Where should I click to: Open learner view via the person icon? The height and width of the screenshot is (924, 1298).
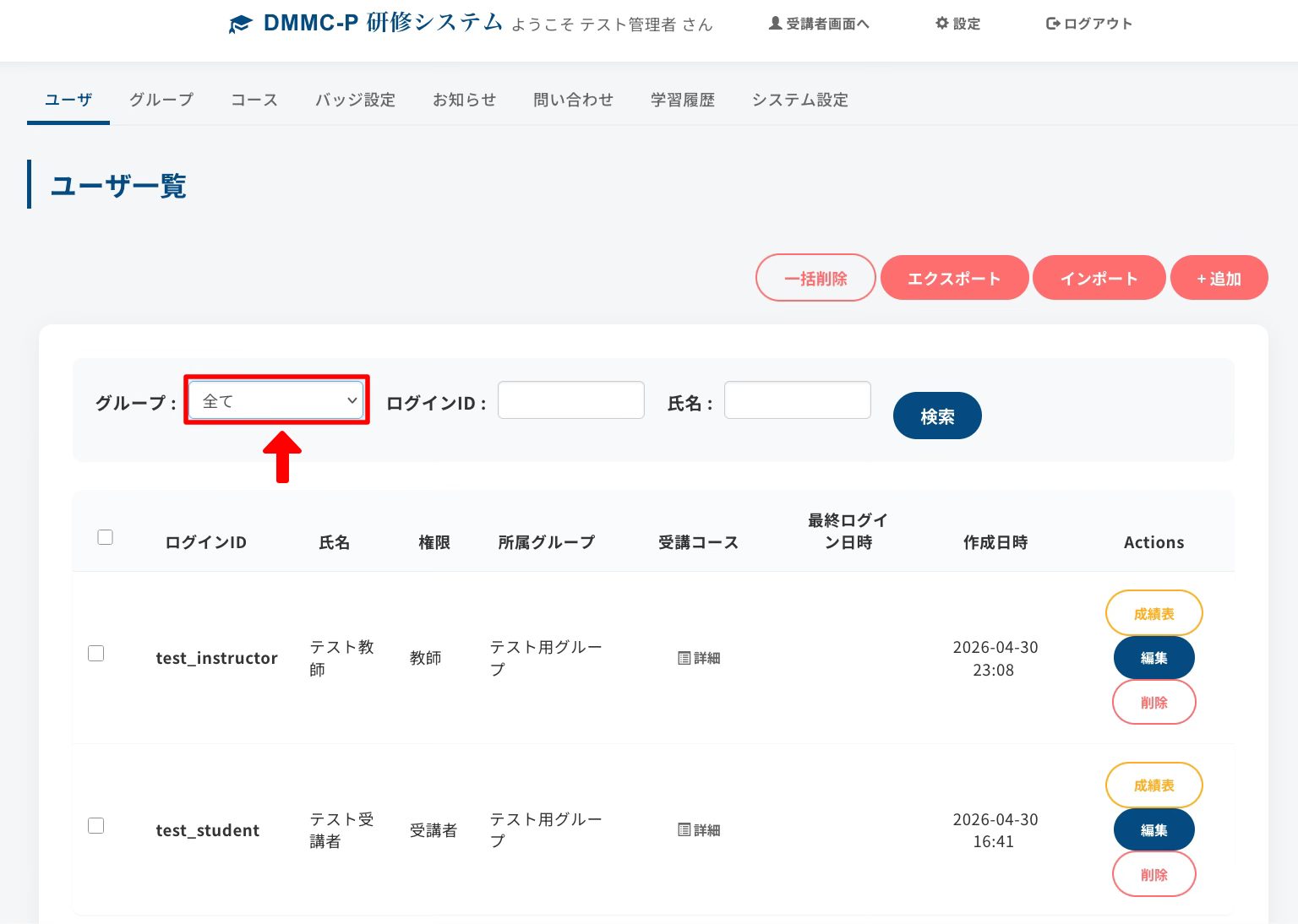click(774, 24)
